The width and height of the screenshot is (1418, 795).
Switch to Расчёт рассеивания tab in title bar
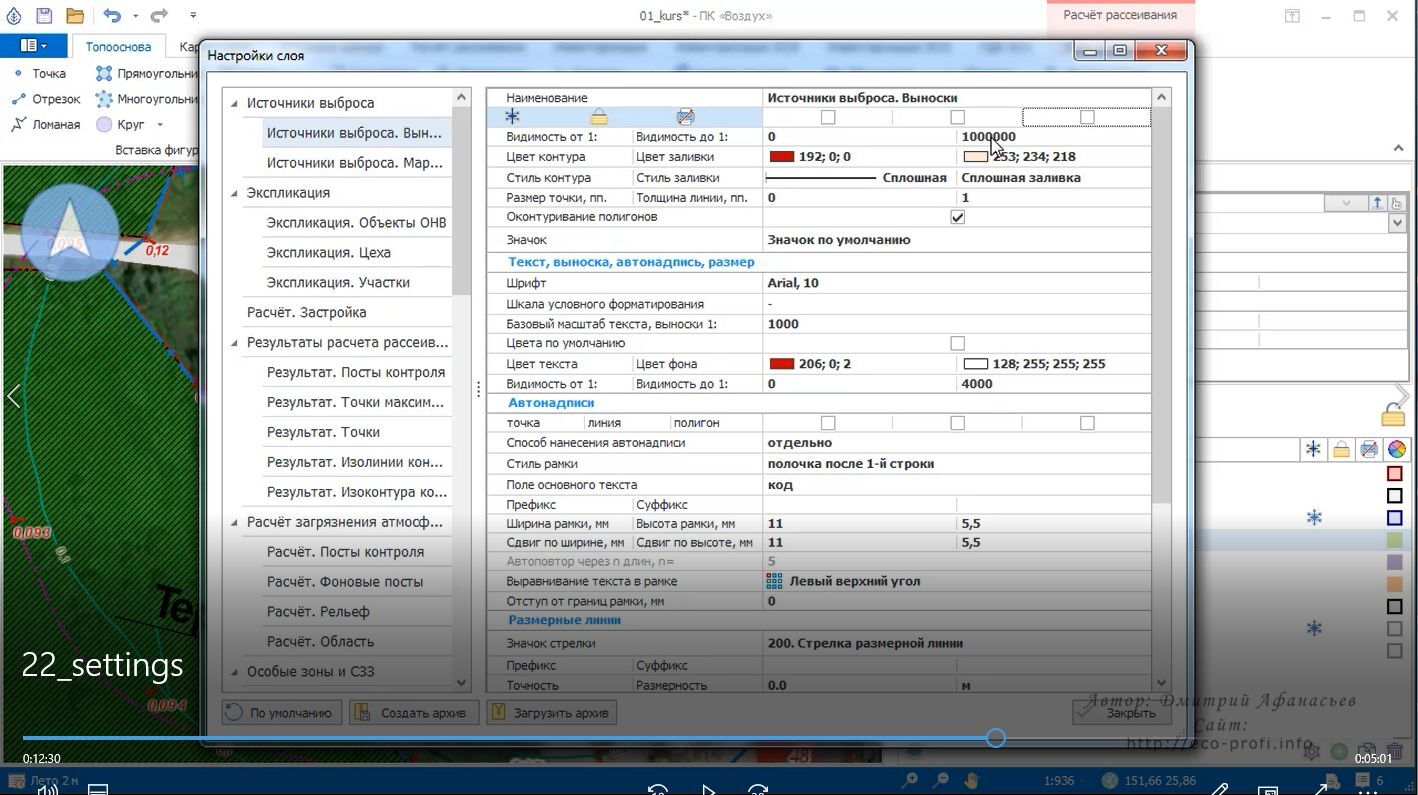pyautogui.click(x=1120, y=15)
